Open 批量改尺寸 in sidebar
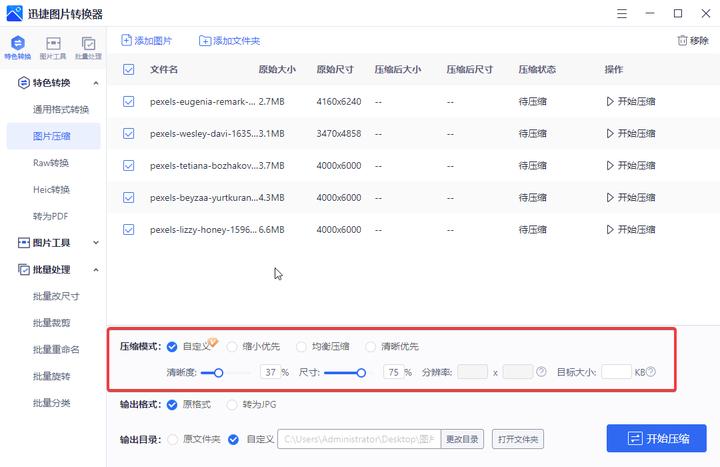This screenshot has width=720, height=467. pyautogui.click(x=56, y=296)
